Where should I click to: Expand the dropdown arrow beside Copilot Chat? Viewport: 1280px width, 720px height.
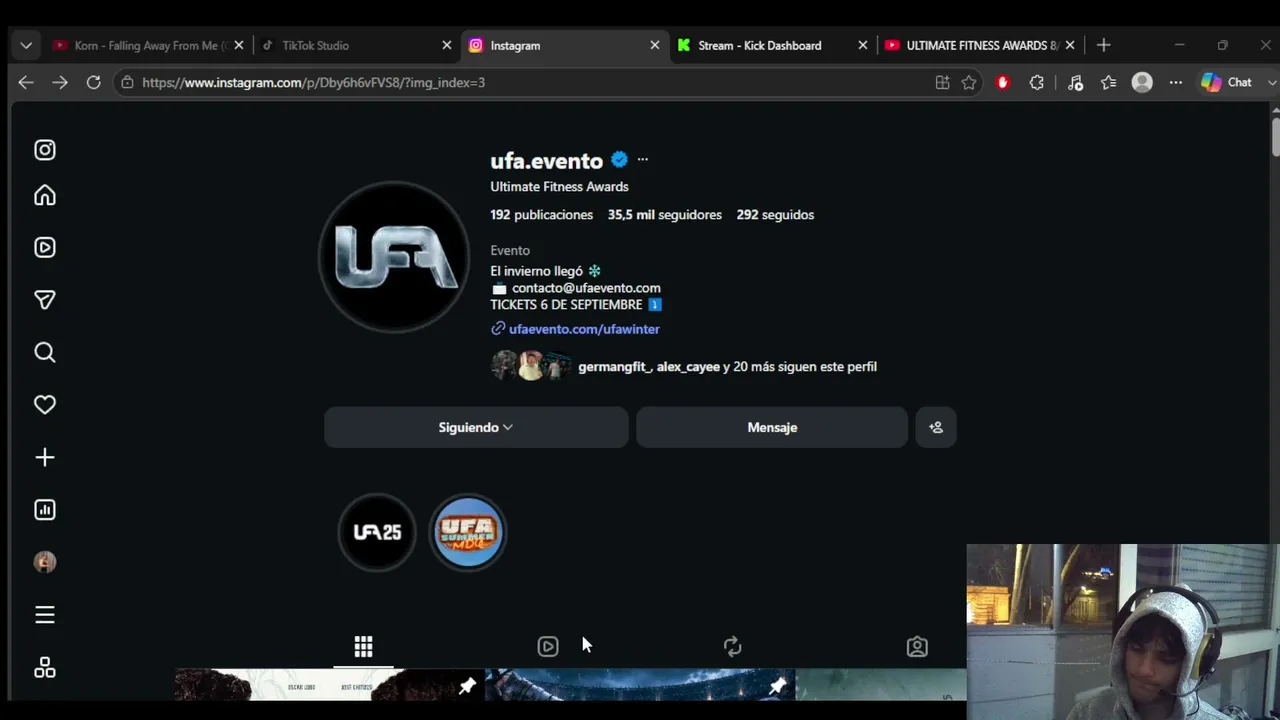tap(1271, 83)
